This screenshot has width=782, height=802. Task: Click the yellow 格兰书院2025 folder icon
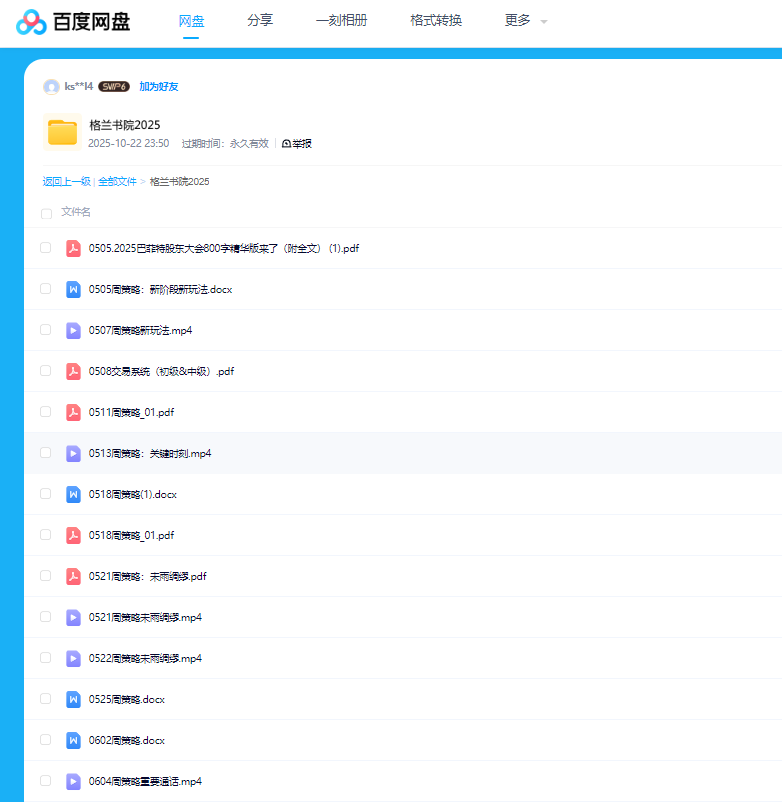(x=62, y=132)
